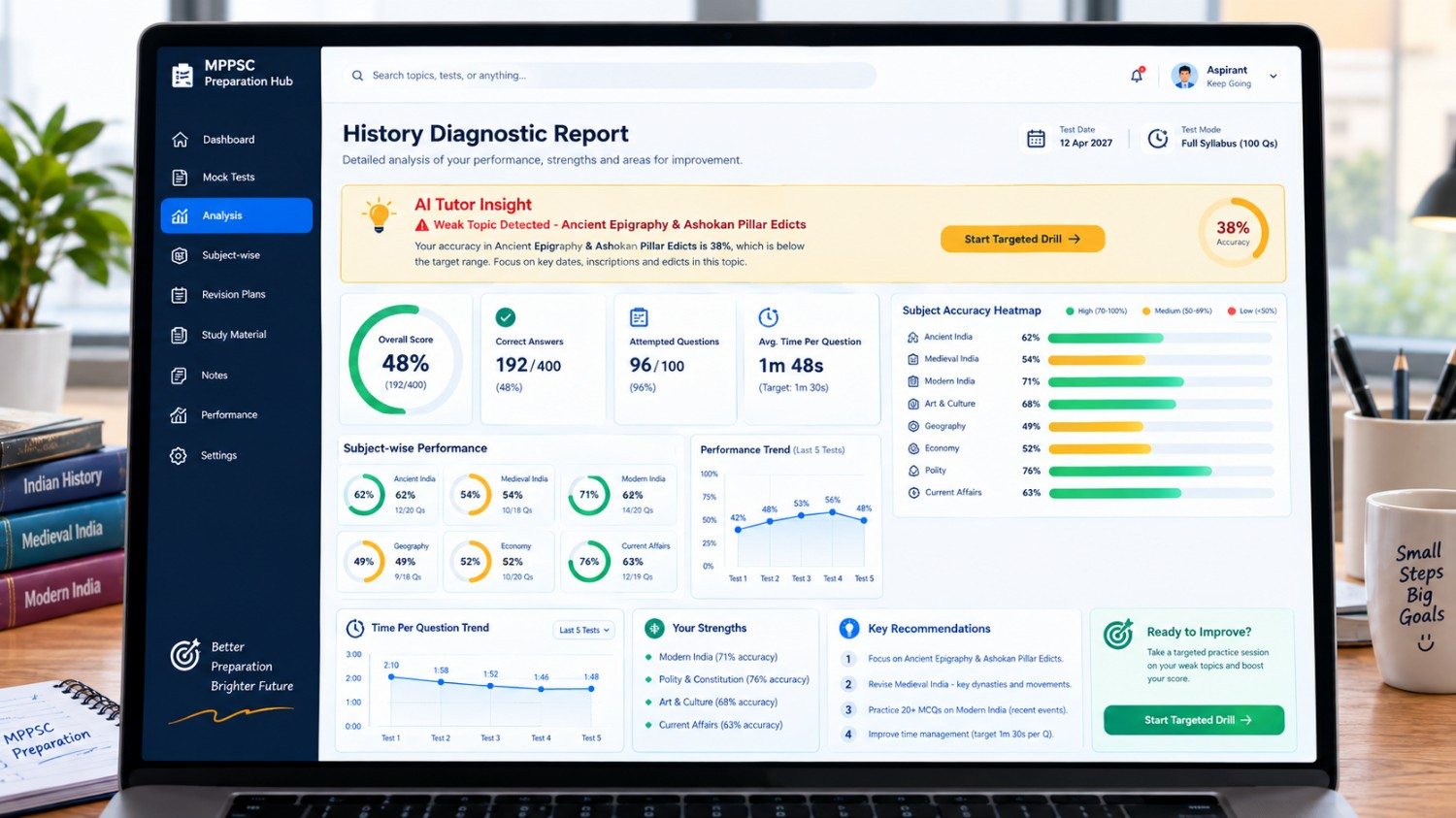Open Study Material in the sidebar
Screen dimensions: 1456x818
coord(236,335)
